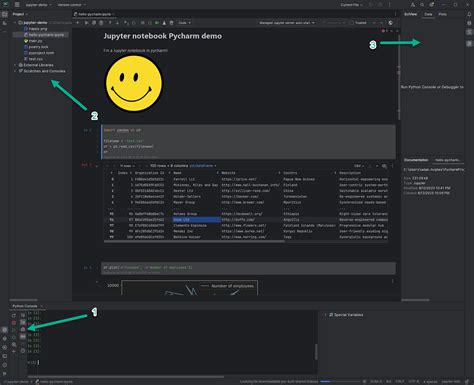The image size is (474, 385).
Task: Switch to hello-pycharm tab in documentation pane
Action: pyautogui.click(x=448, y=160)
